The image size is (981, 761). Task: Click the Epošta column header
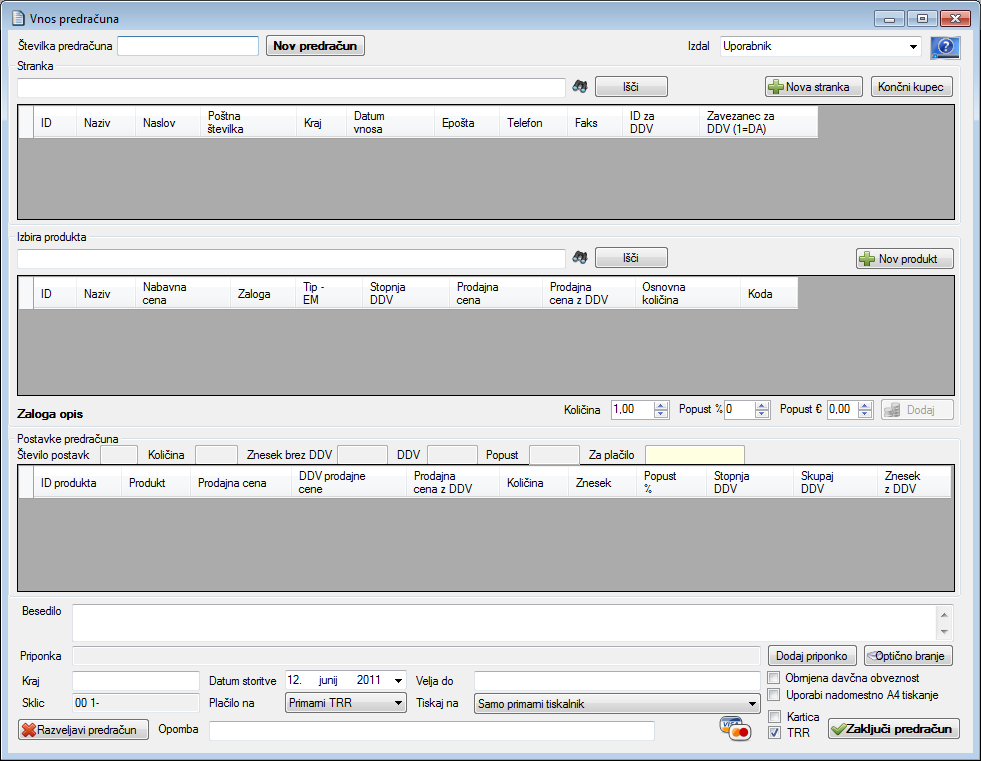click(466, 123)
